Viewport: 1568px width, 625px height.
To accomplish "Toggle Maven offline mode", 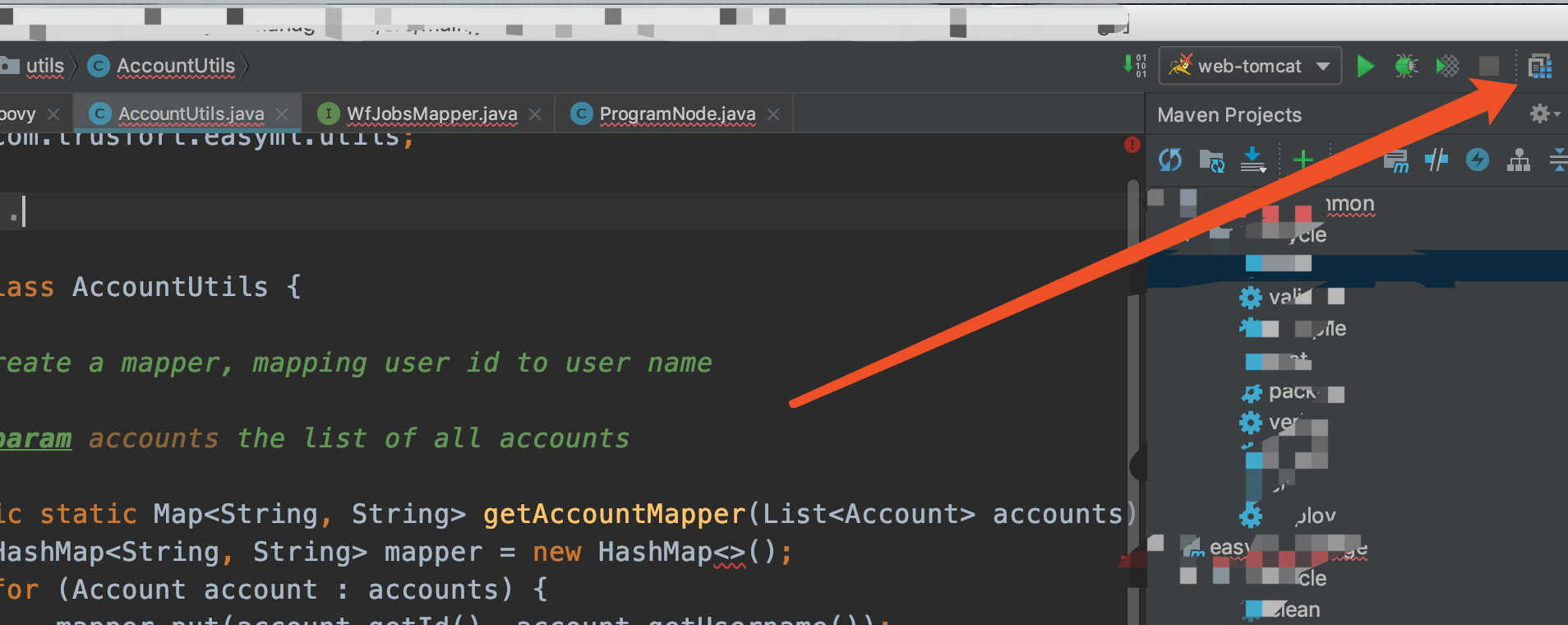I will point(1437,160).
